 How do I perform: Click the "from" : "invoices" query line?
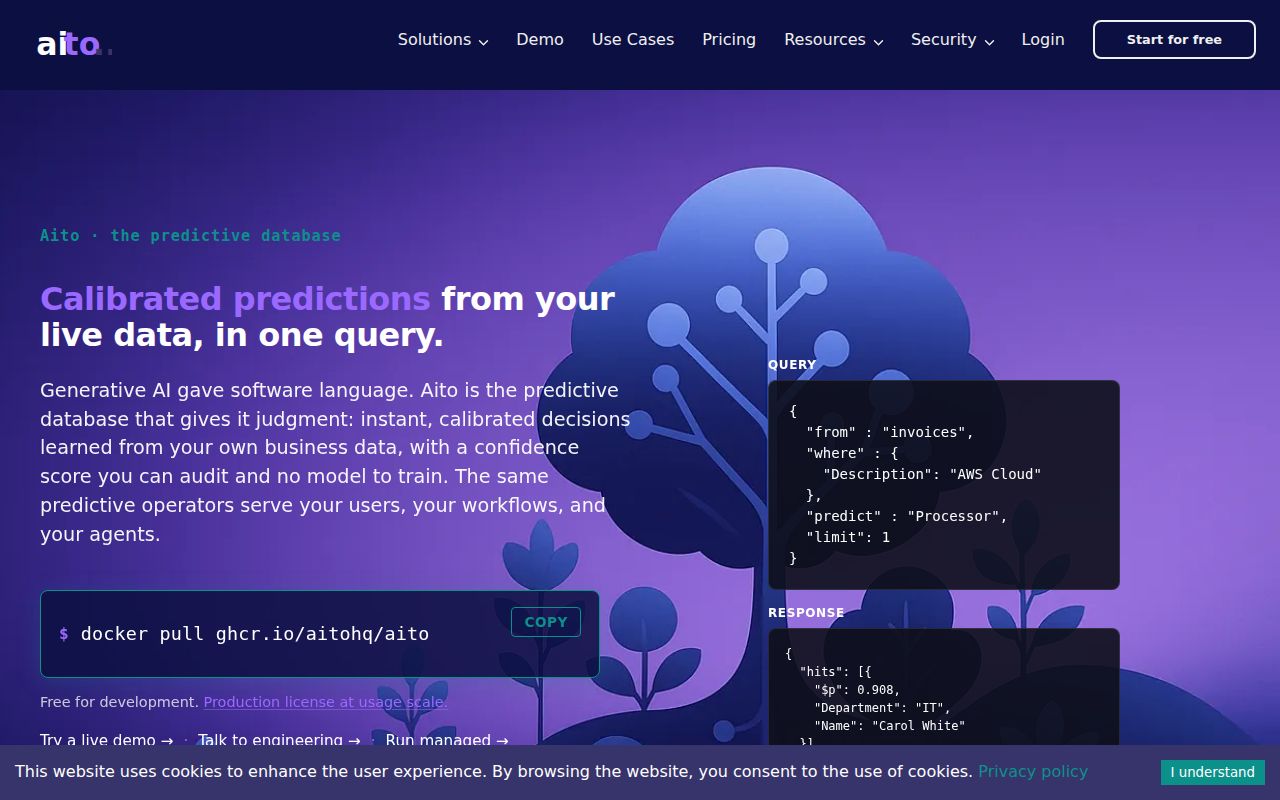890,432
